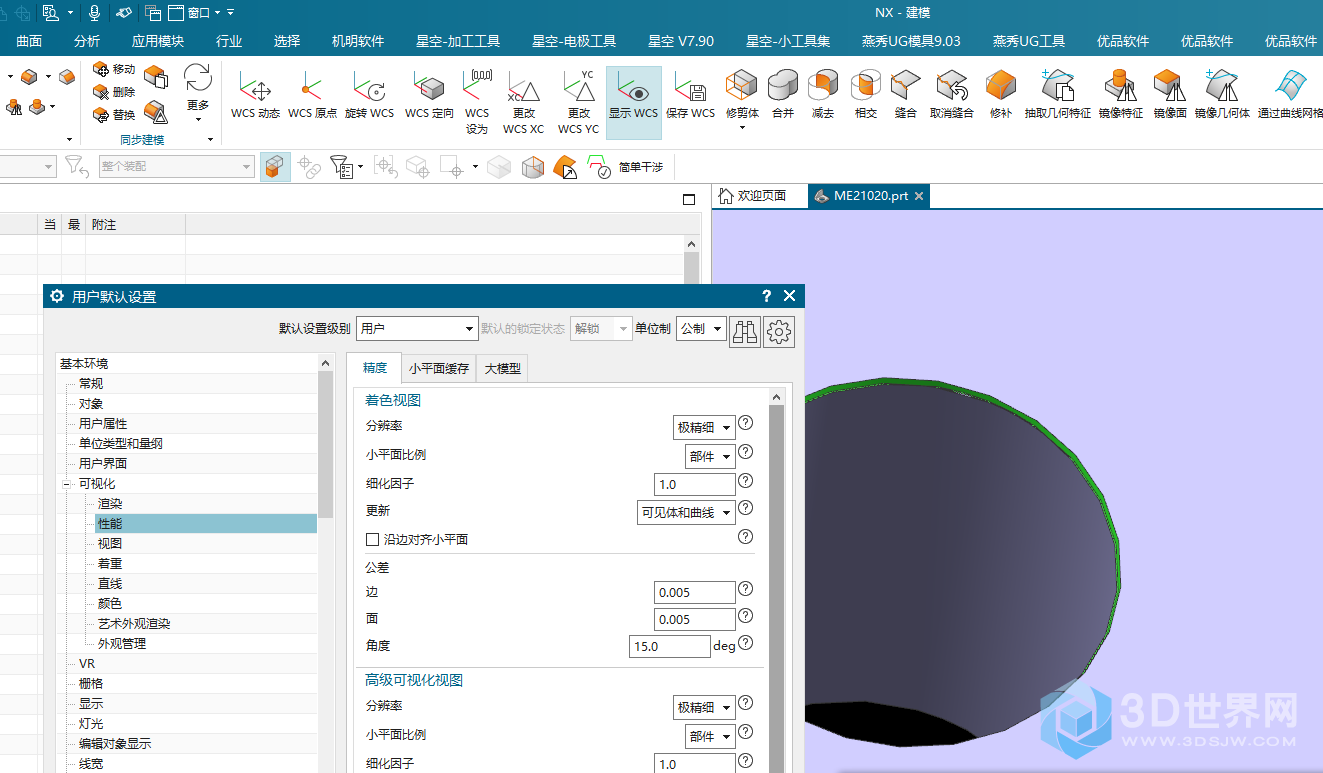Open the 修补 patch tool
Image resolution: width=1323 pixels, height=773 pixels.
pos(1001,95)
